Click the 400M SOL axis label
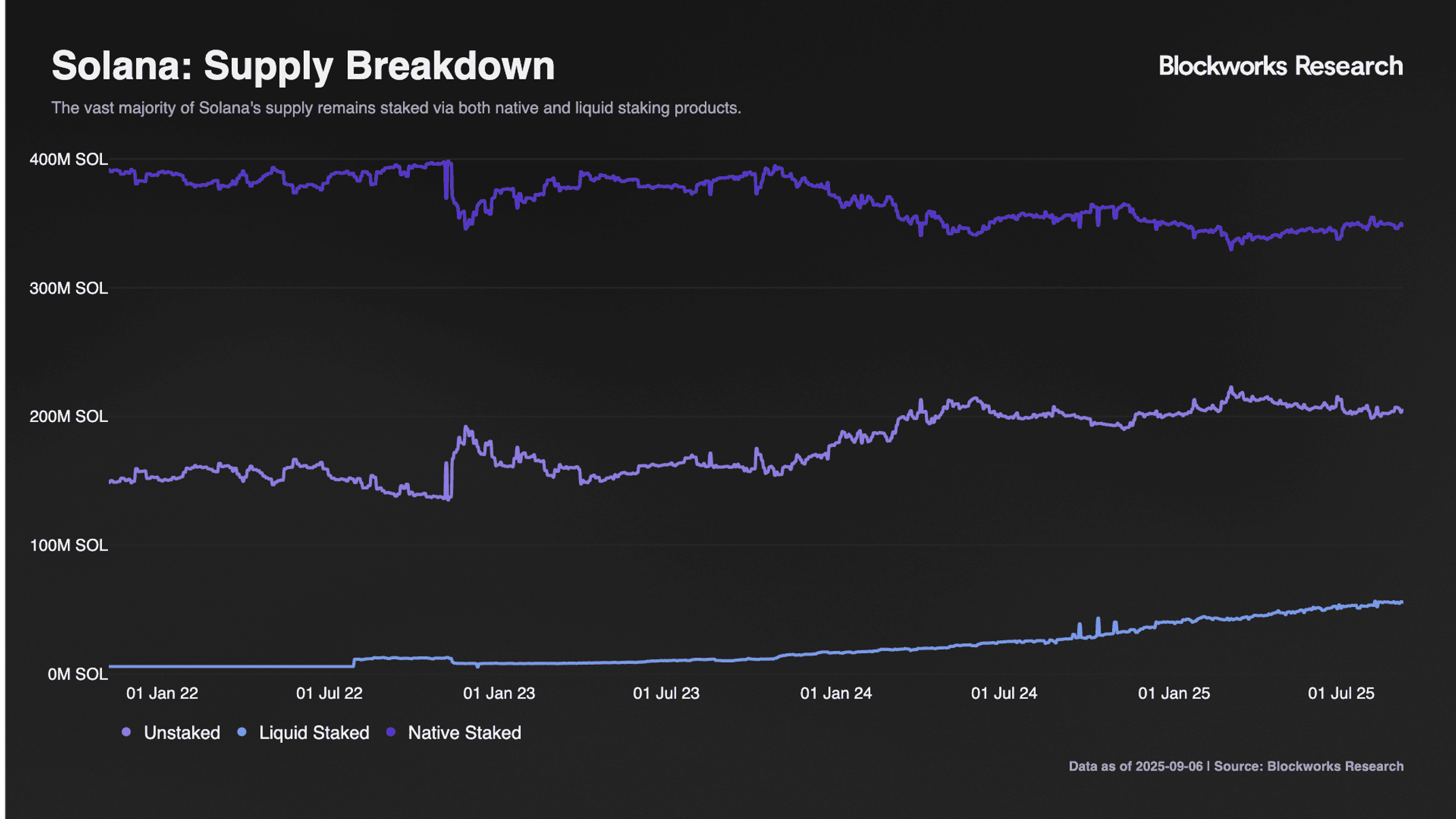This screenshot has width=1456, height=819. pos(69,160)
